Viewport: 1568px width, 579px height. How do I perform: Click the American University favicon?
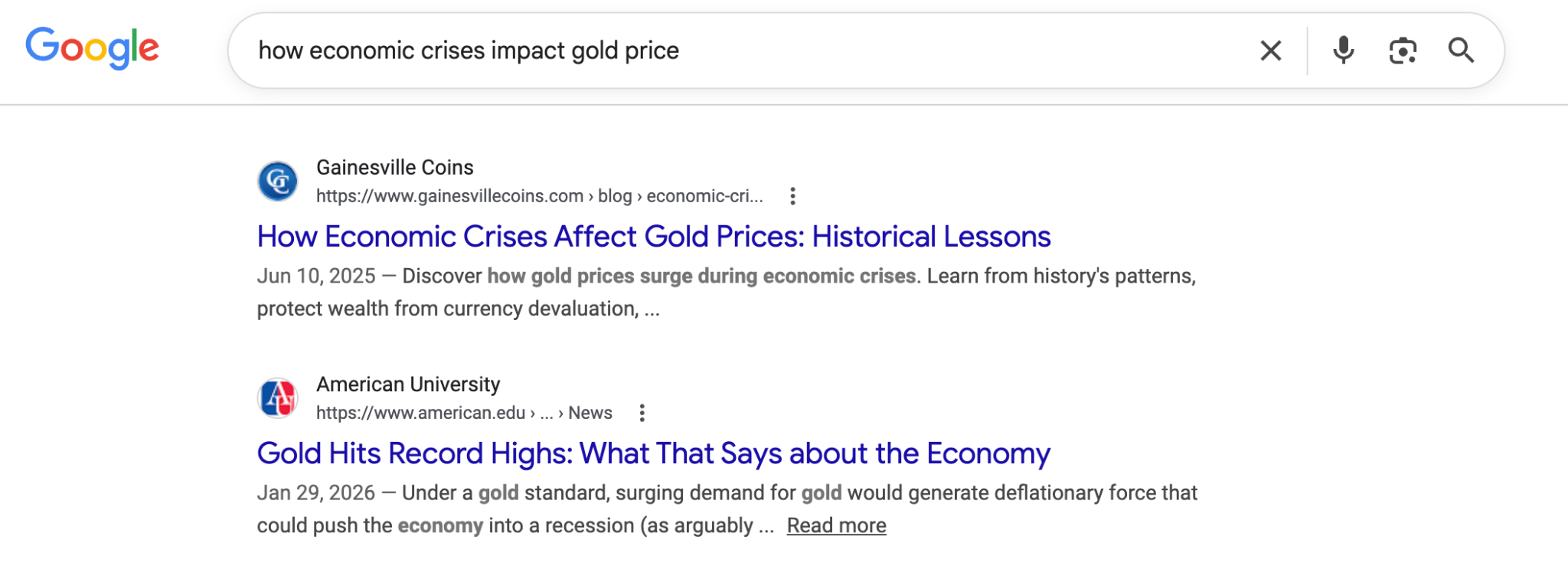(277, 397)
